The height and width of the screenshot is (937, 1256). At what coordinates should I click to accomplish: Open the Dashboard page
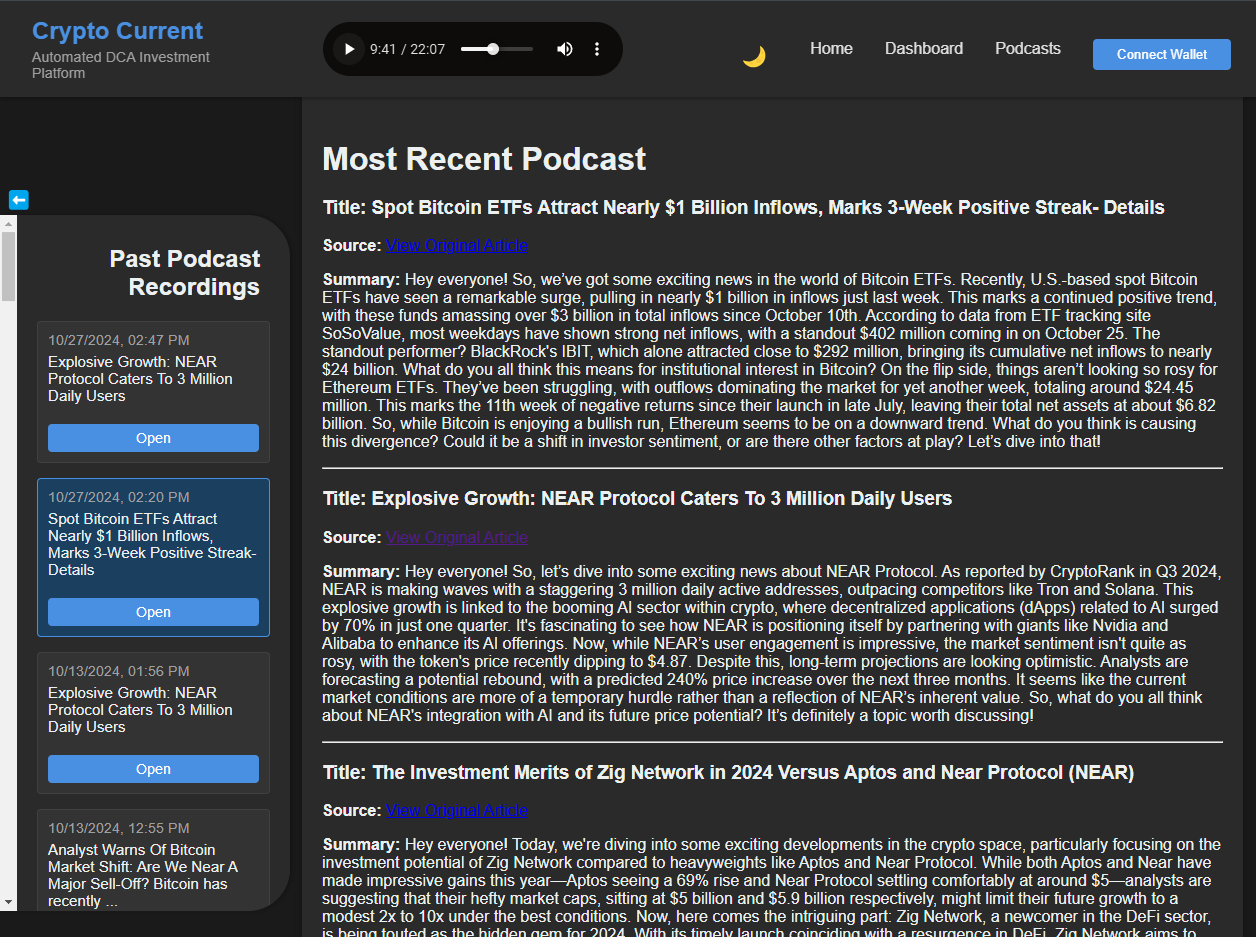tap(924, 48)
